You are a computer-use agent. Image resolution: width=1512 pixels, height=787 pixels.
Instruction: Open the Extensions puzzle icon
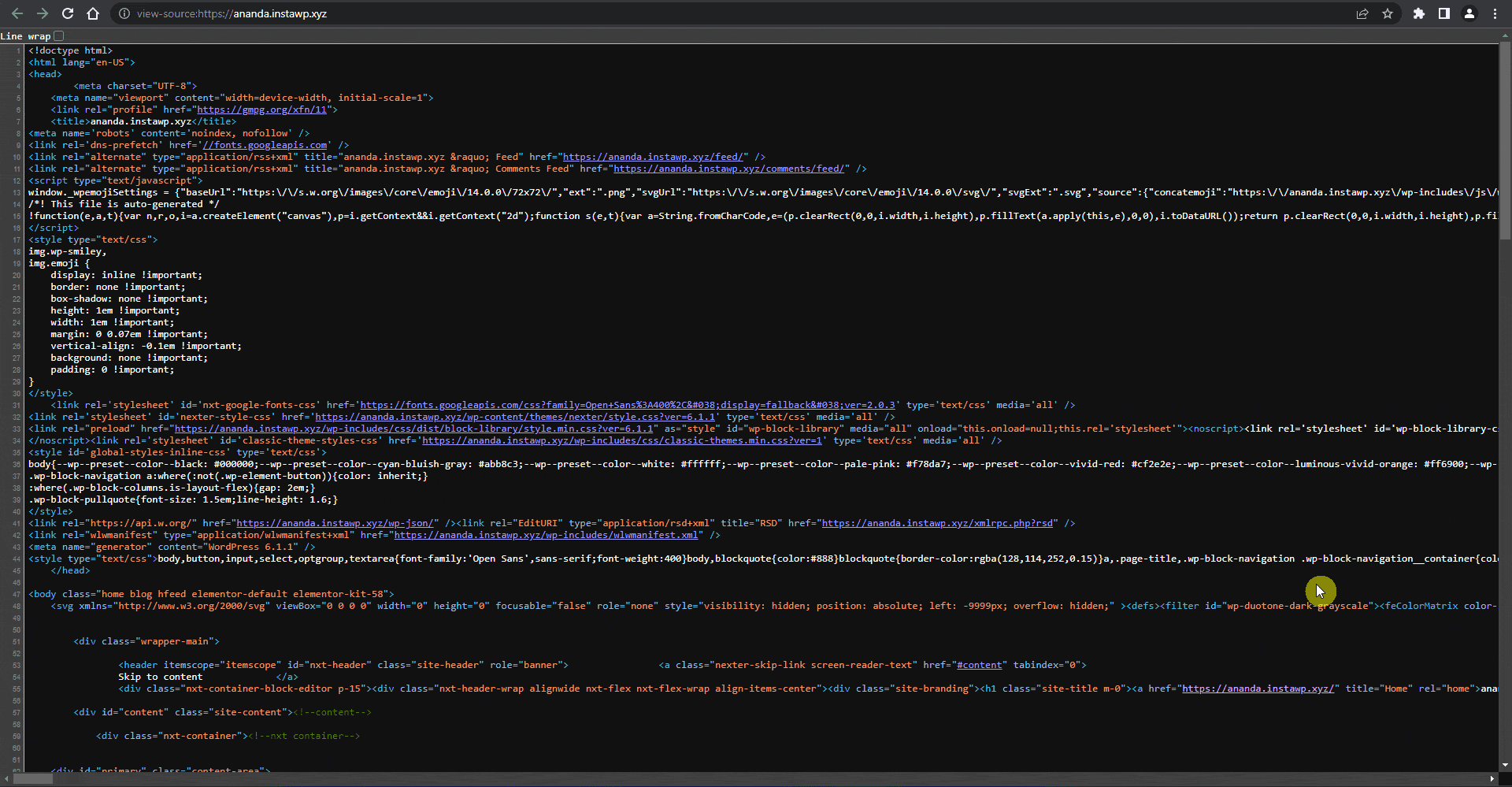[x=1419, y=13]
